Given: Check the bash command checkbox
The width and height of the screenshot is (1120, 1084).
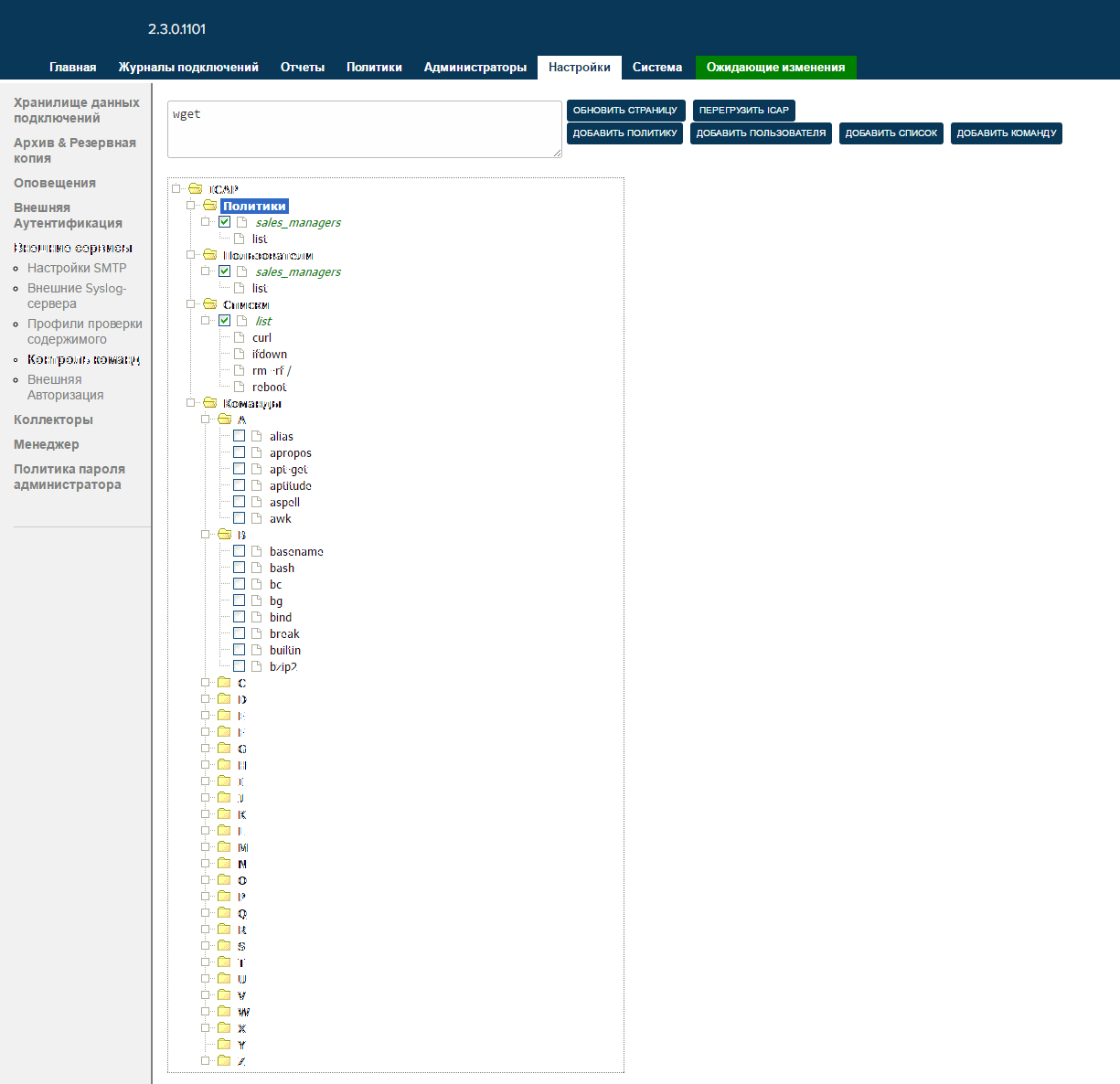Looking at the screenshot, I should pos(239,568).
